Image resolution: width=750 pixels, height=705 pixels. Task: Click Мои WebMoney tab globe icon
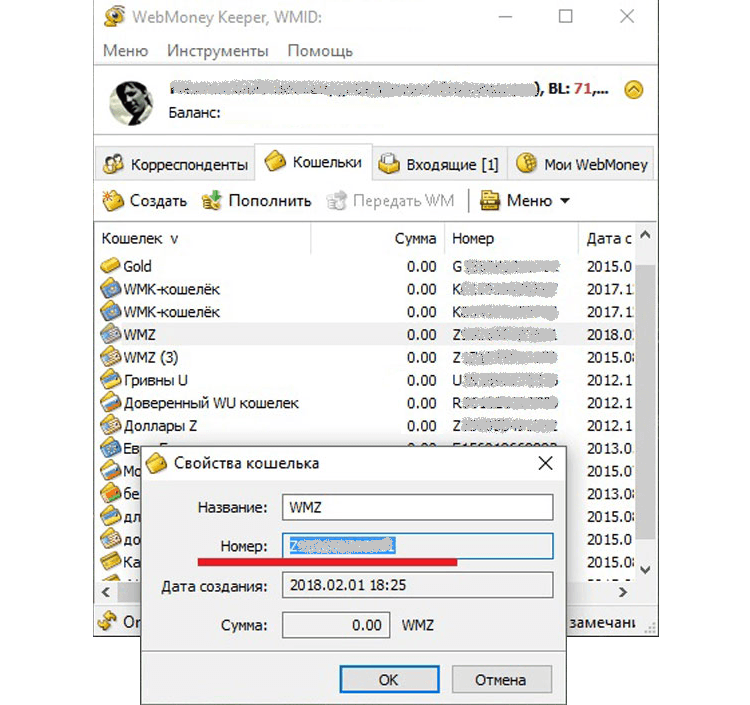click(x=527, y=163)
